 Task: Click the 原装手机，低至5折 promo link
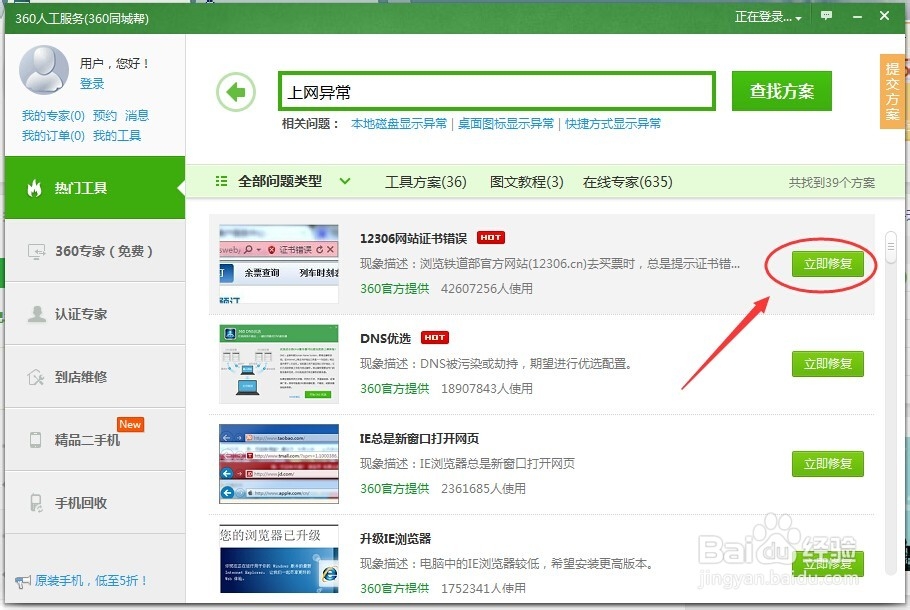(x=91, y=580)
